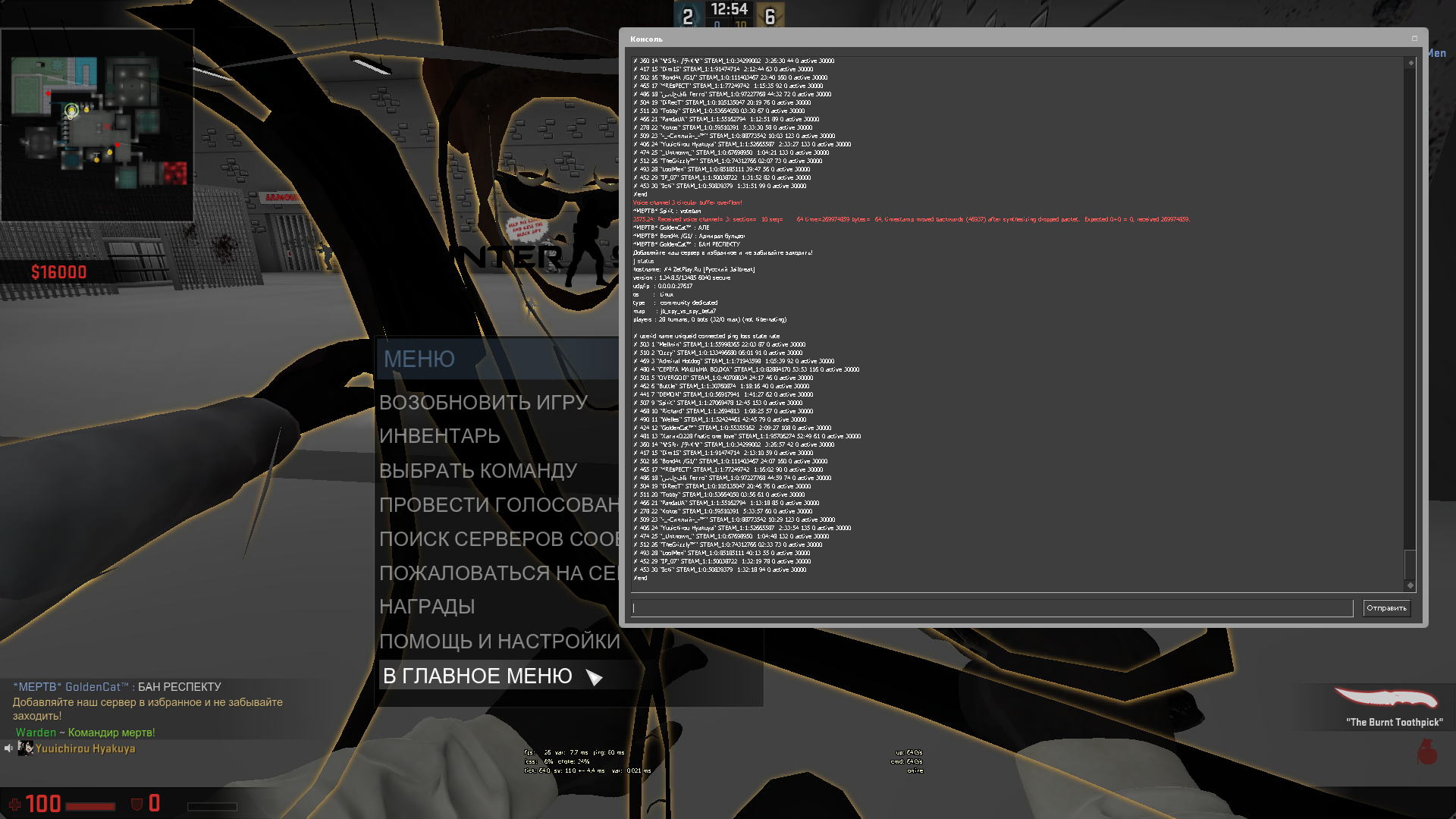Image resolution: width=1456 pixels, height=819 pixels.
Task: Click console scrollbar up arrow
Action: pos(1410,63)
